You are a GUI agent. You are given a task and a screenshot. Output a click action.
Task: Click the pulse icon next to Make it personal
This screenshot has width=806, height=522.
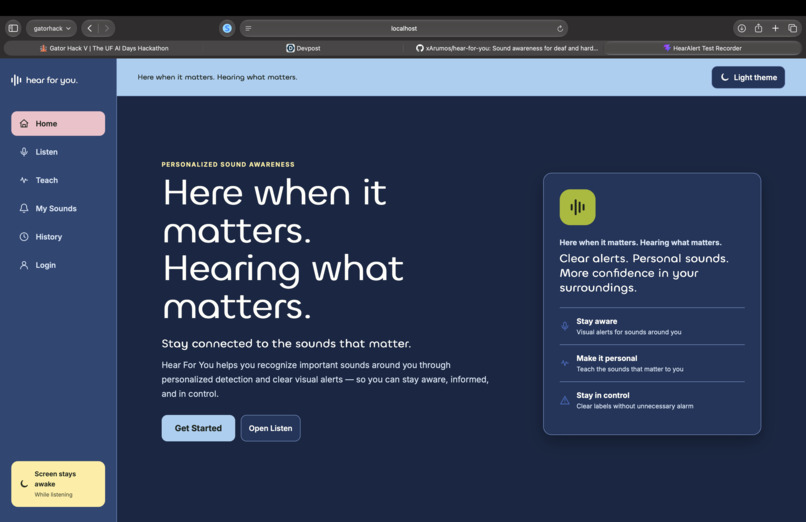[564, 363]
